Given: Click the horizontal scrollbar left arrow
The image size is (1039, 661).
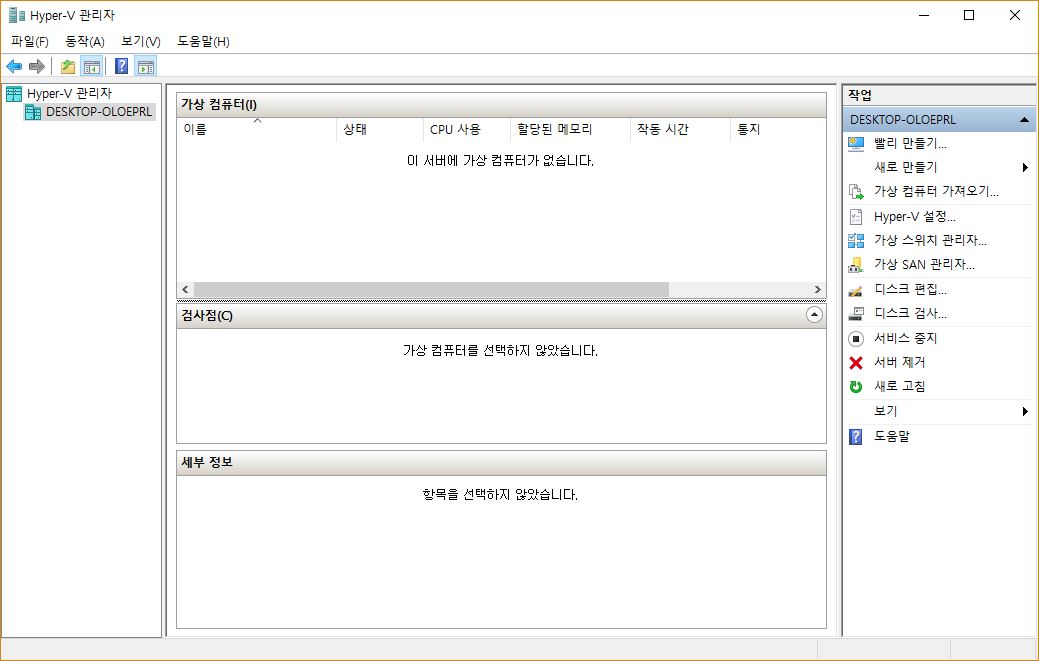Looking at the screenshot, I should pos(185,289).
